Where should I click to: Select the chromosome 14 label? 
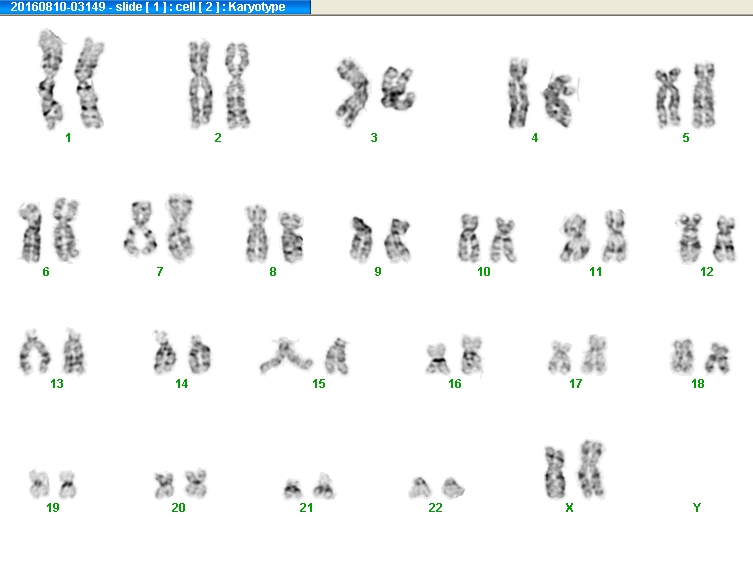point(182,384)
